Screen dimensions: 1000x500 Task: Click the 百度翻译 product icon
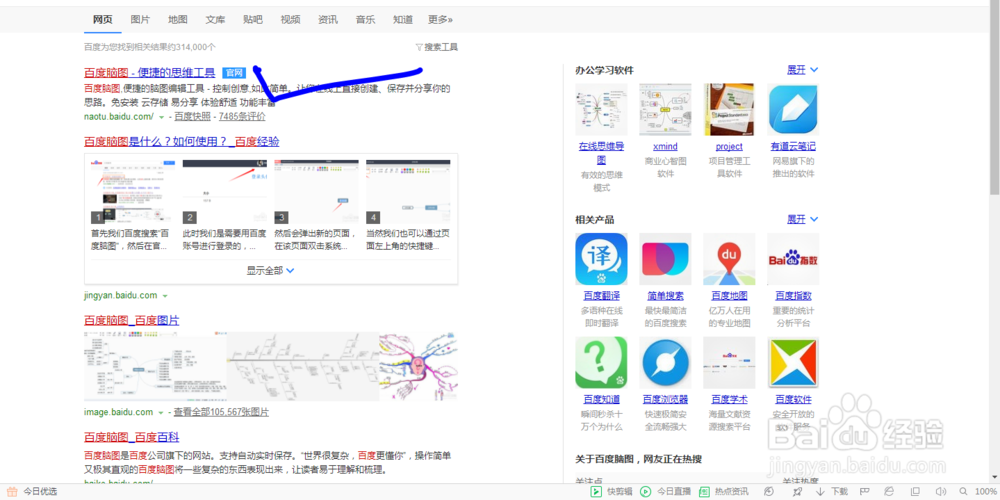601,259
